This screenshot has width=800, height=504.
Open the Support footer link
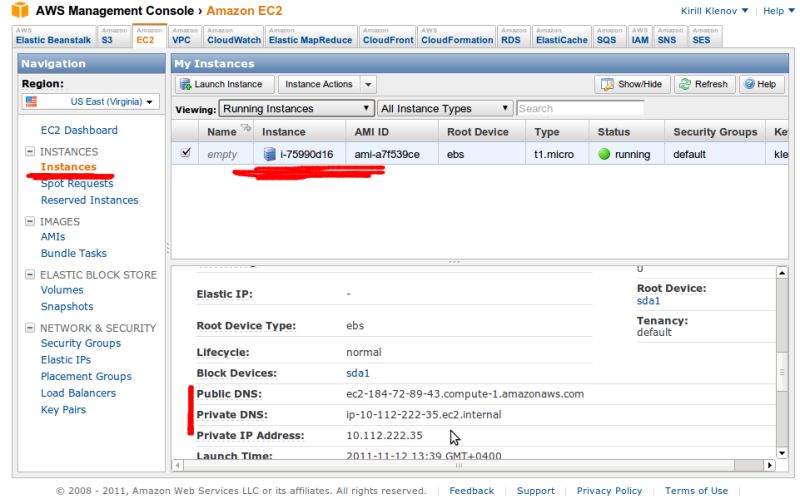536,491
